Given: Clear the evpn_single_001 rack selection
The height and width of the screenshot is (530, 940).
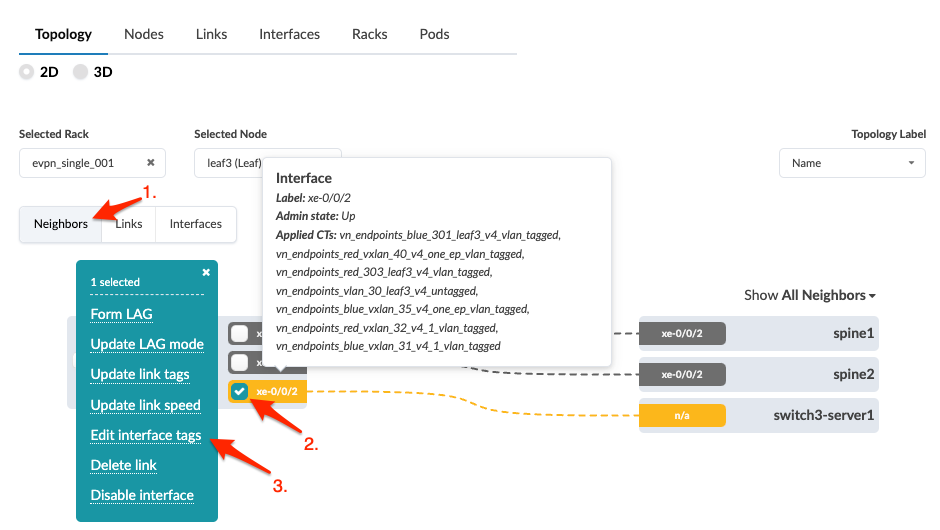Looking at the screenshot, I should pyautogui.click(x=150, y=163).
